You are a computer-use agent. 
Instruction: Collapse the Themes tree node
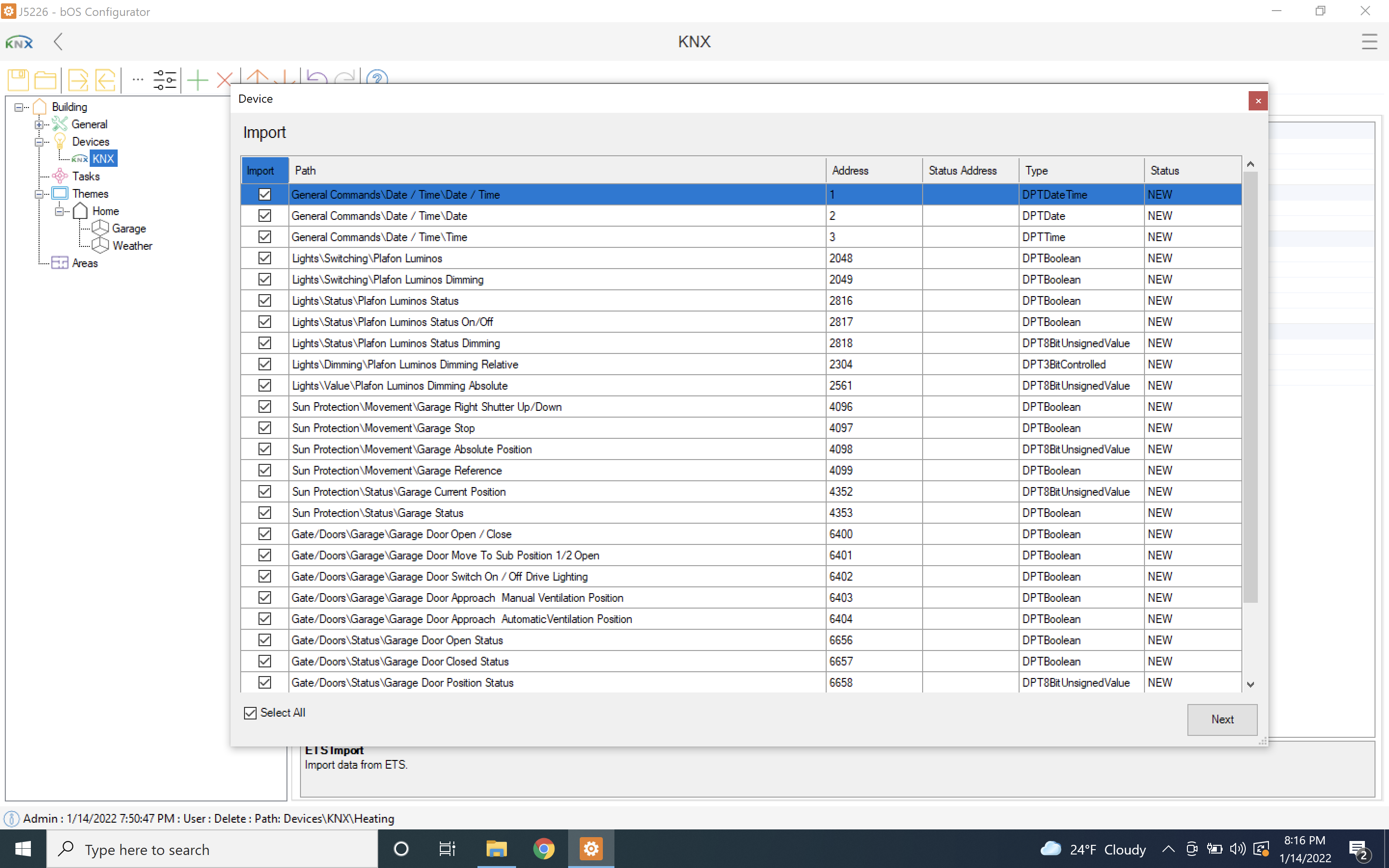(39, 194)
